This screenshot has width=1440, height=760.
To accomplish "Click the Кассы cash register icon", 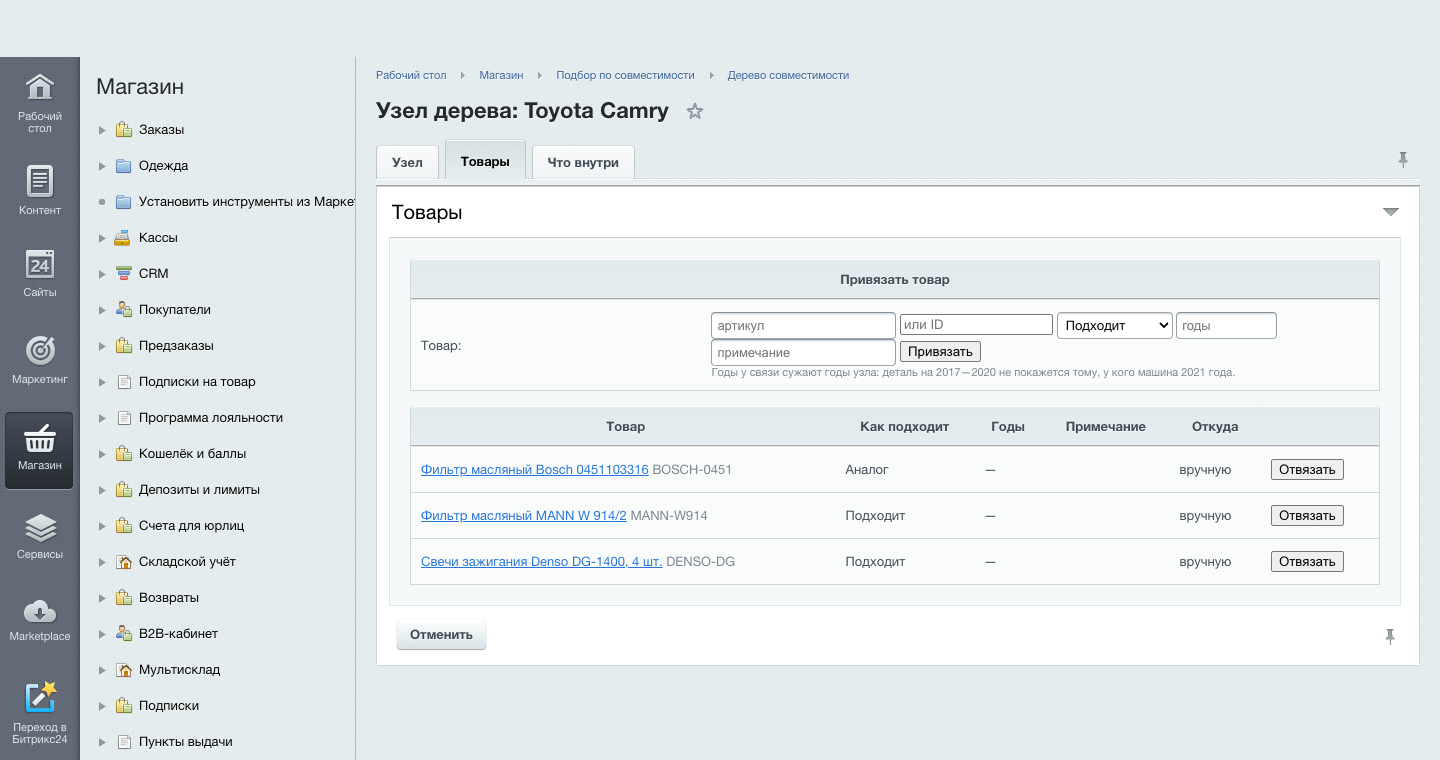I will (123, 238).
